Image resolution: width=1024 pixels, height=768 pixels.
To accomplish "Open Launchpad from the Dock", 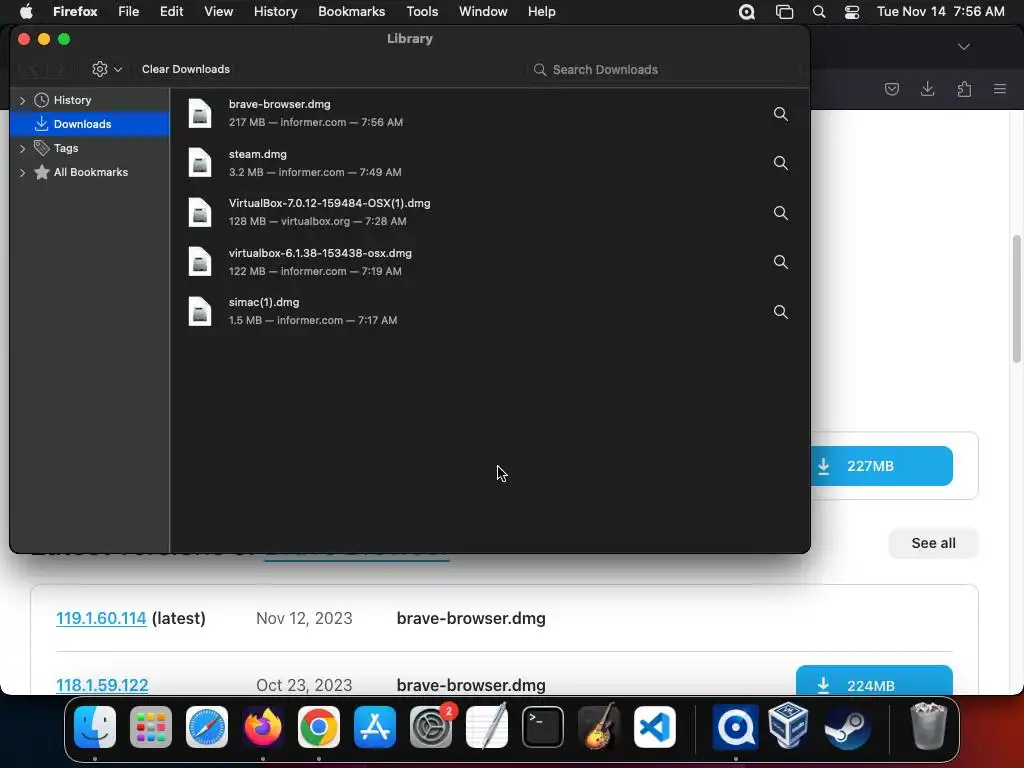I will point(151,726).
